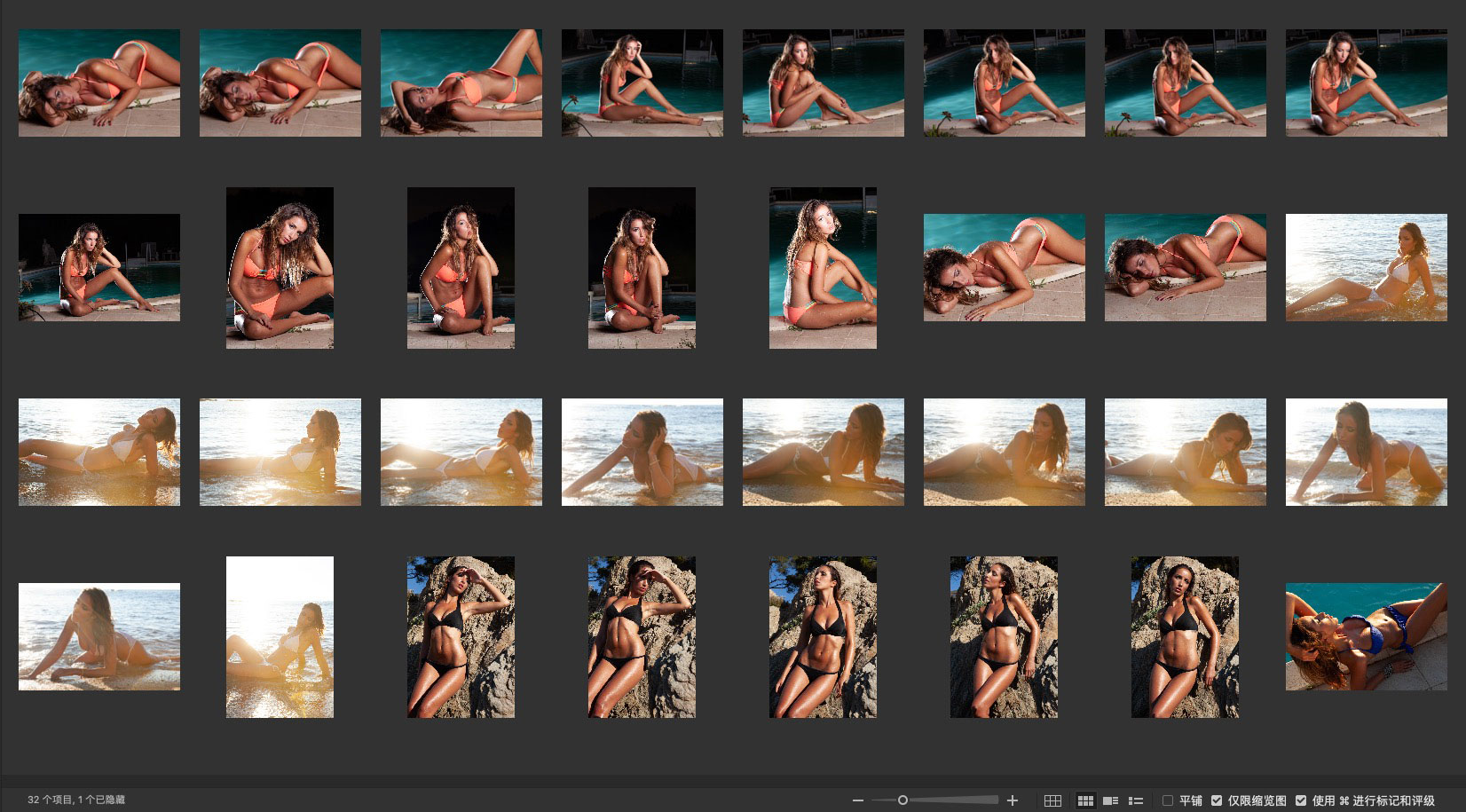Select first landscape pool photo in second row
The width and height of the screenshot is (1466, 812).
(99, 267)
